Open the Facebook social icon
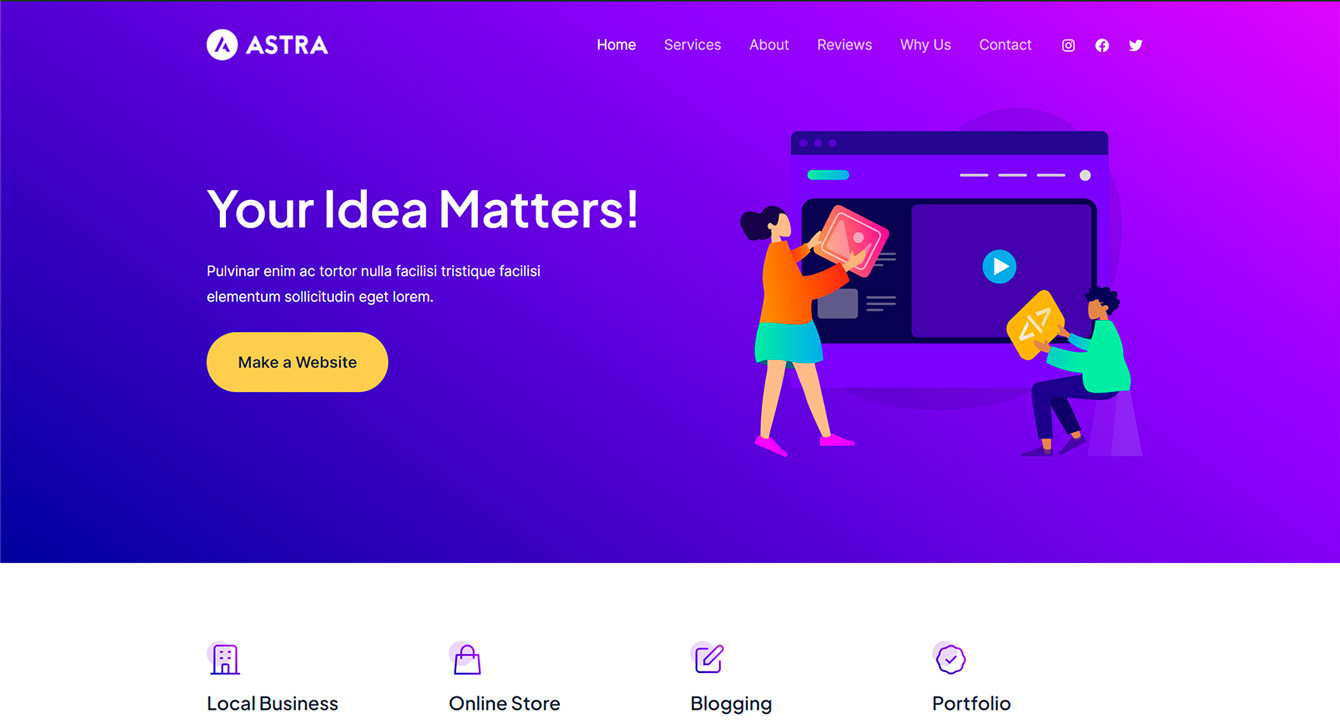The width and height of the screenshot is (1340, 726). point(1102,45)
